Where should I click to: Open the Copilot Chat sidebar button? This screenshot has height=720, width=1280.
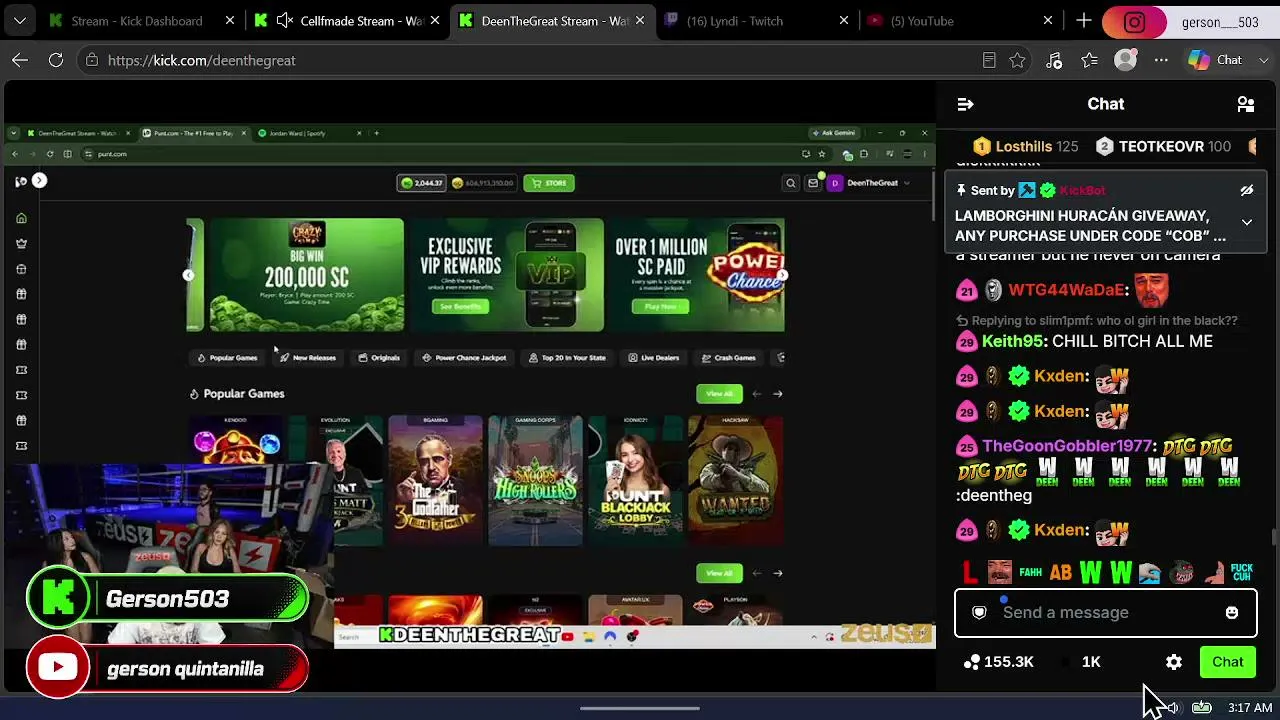1215,60
